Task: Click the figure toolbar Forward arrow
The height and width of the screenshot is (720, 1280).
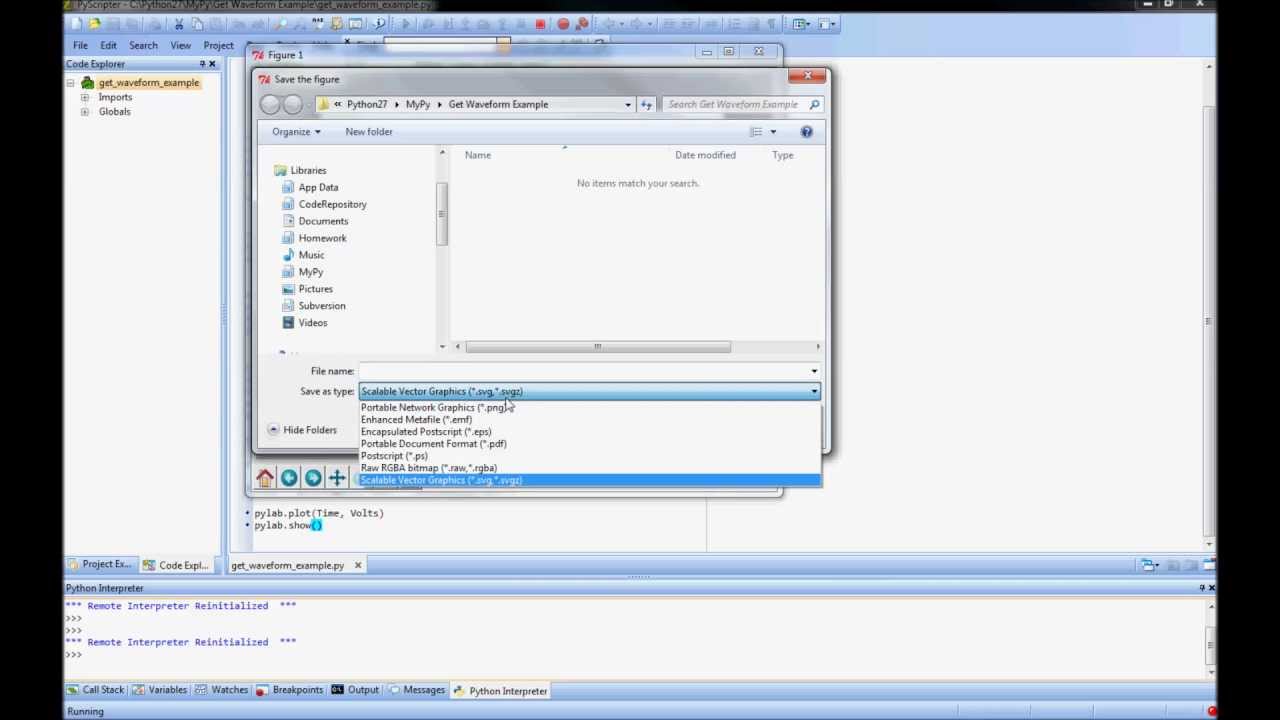Action: point(313,478)
